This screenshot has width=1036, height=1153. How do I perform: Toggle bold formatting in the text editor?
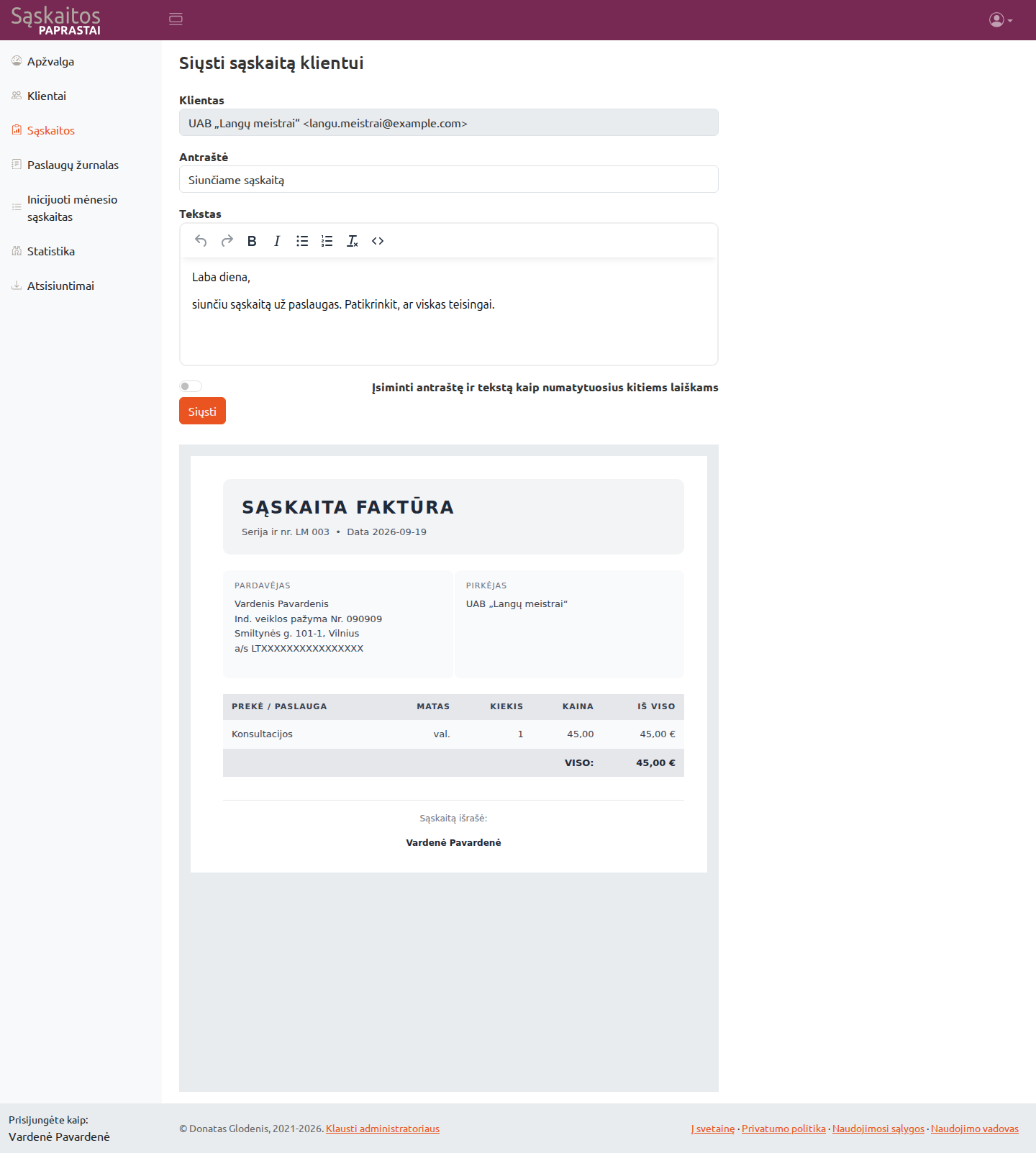(252, 241)
